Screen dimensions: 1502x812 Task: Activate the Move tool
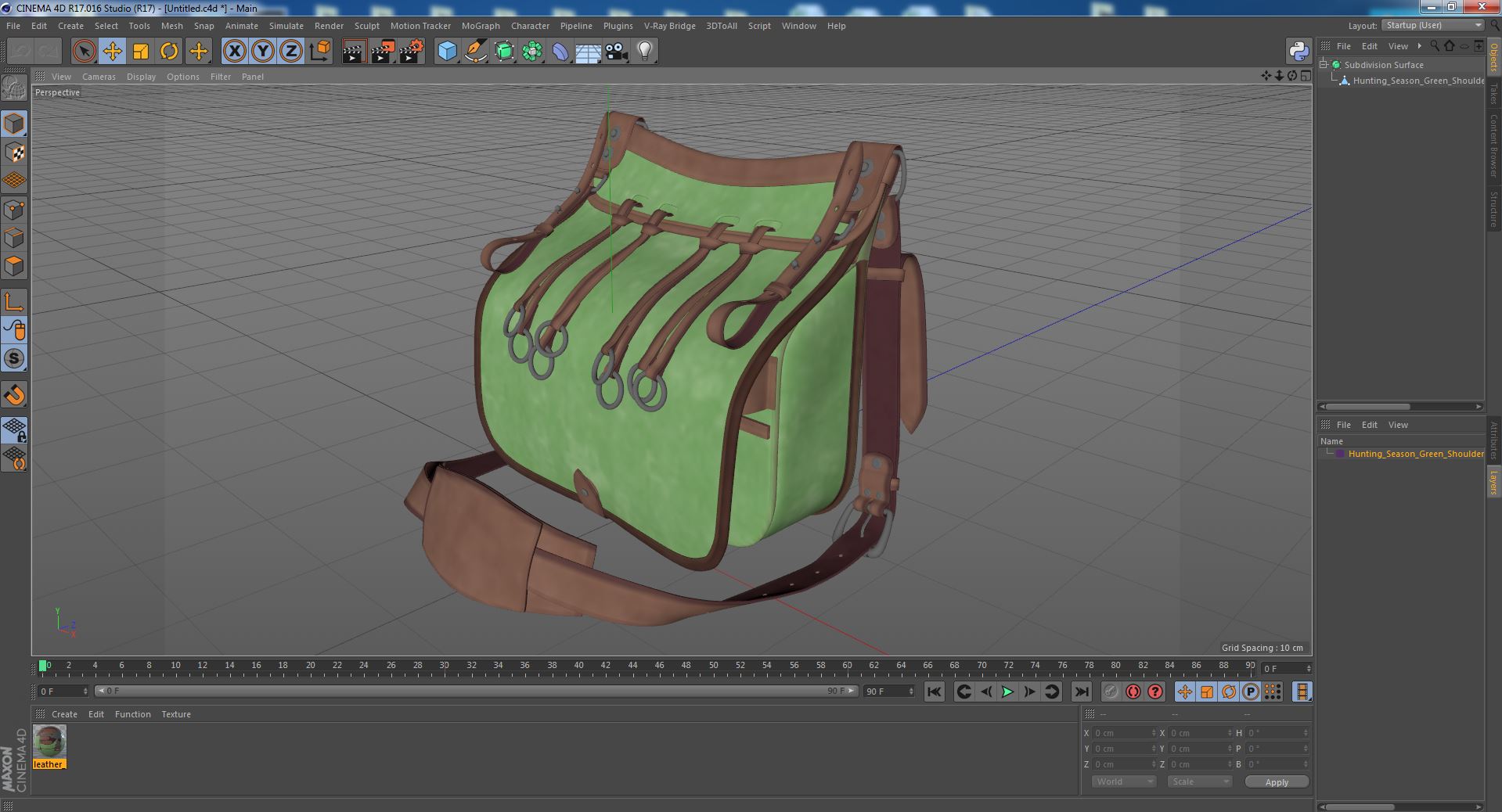click(x=112, y=52)
